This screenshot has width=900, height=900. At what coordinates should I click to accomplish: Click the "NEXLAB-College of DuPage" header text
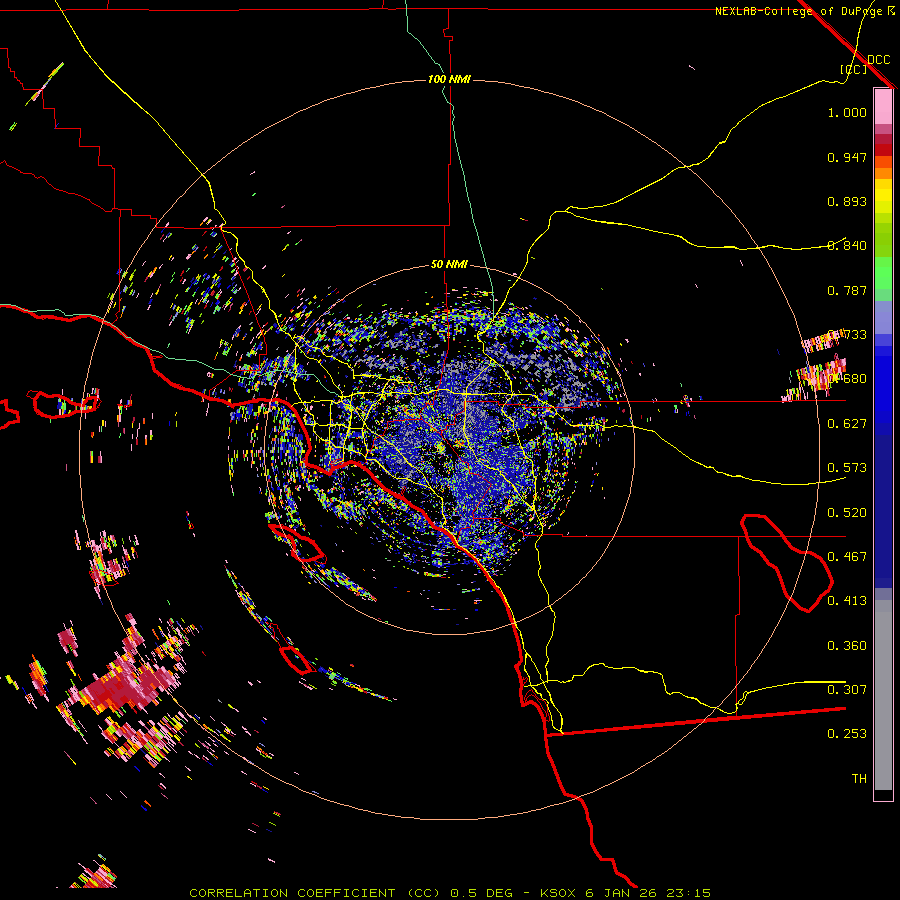798,11
